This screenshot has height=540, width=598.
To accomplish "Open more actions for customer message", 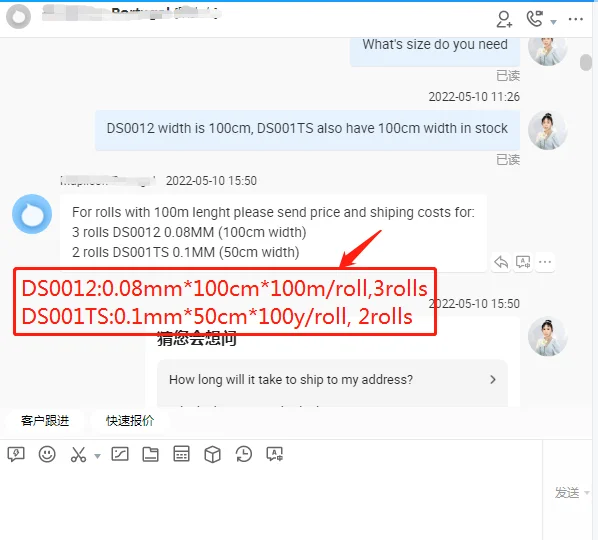I will coord(545,262).
